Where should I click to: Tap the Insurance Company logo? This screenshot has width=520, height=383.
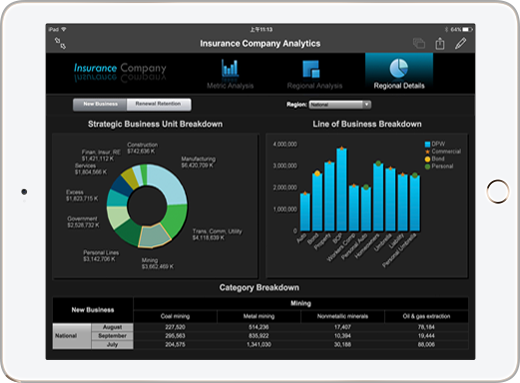(120, 69)
